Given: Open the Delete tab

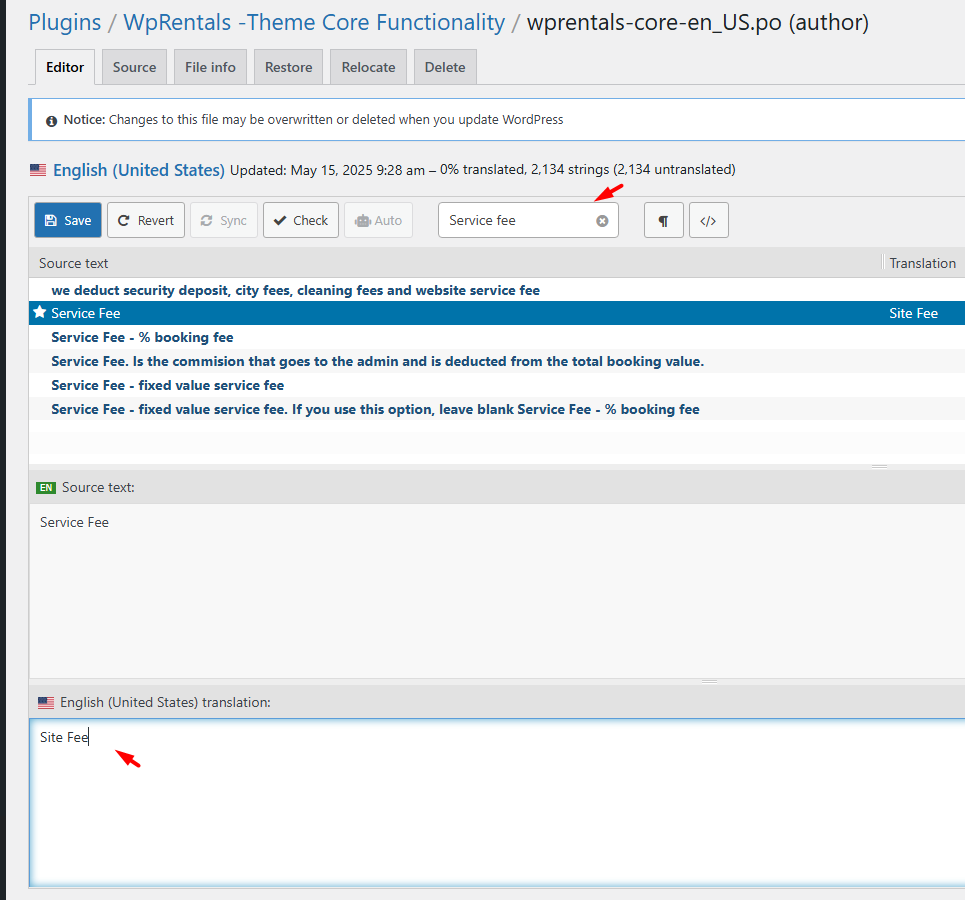Looking at the screenshot, I should click(x=445, y=67).
